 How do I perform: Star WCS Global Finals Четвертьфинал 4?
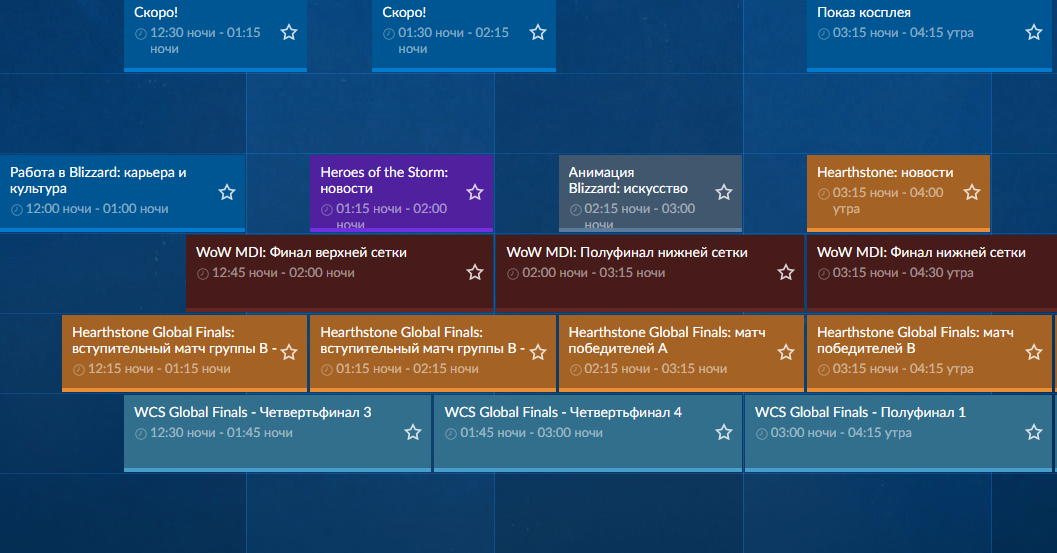724,432
